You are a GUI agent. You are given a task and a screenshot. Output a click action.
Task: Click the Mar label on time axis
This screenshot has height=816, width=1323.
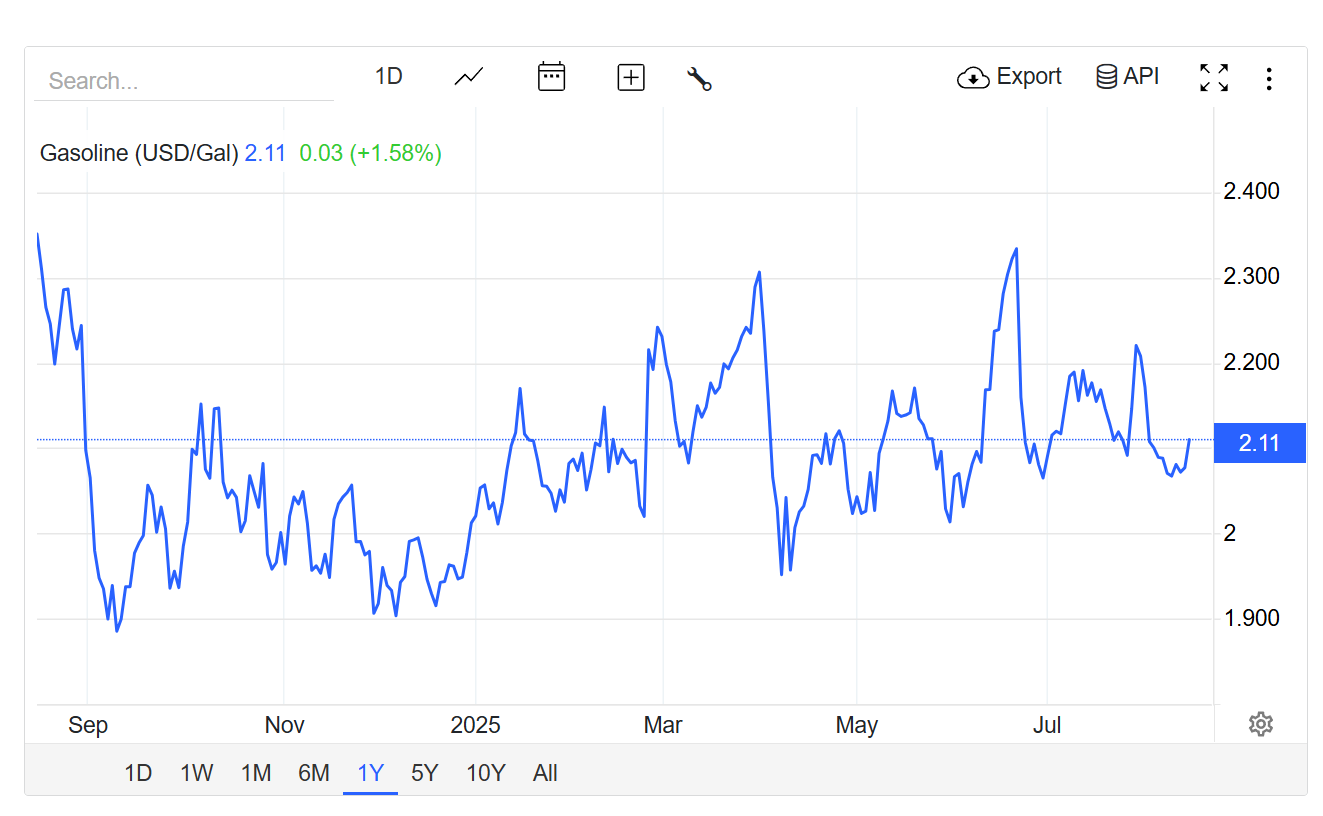(663, 726)
